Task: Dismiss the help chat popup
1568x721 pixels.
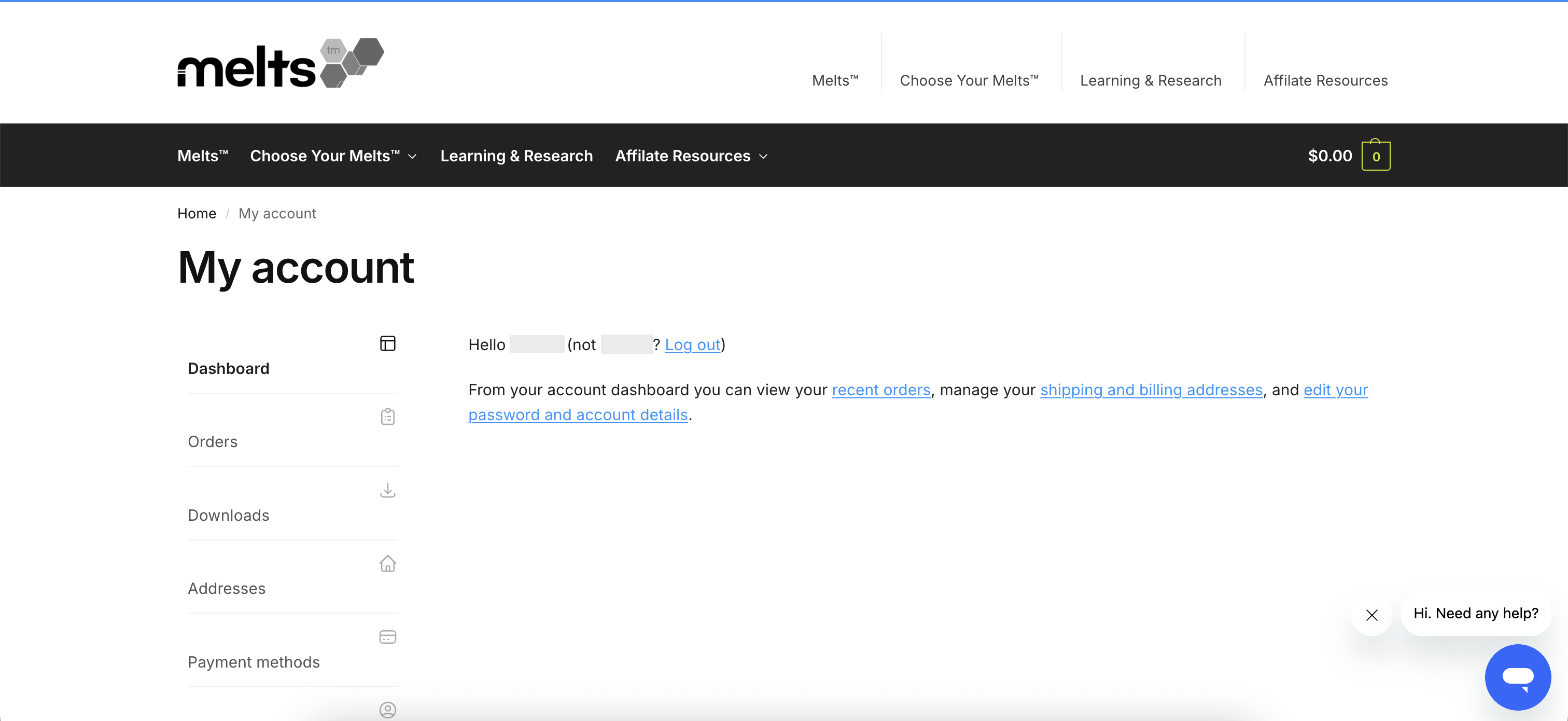Action: click(x=1371, y=615)
